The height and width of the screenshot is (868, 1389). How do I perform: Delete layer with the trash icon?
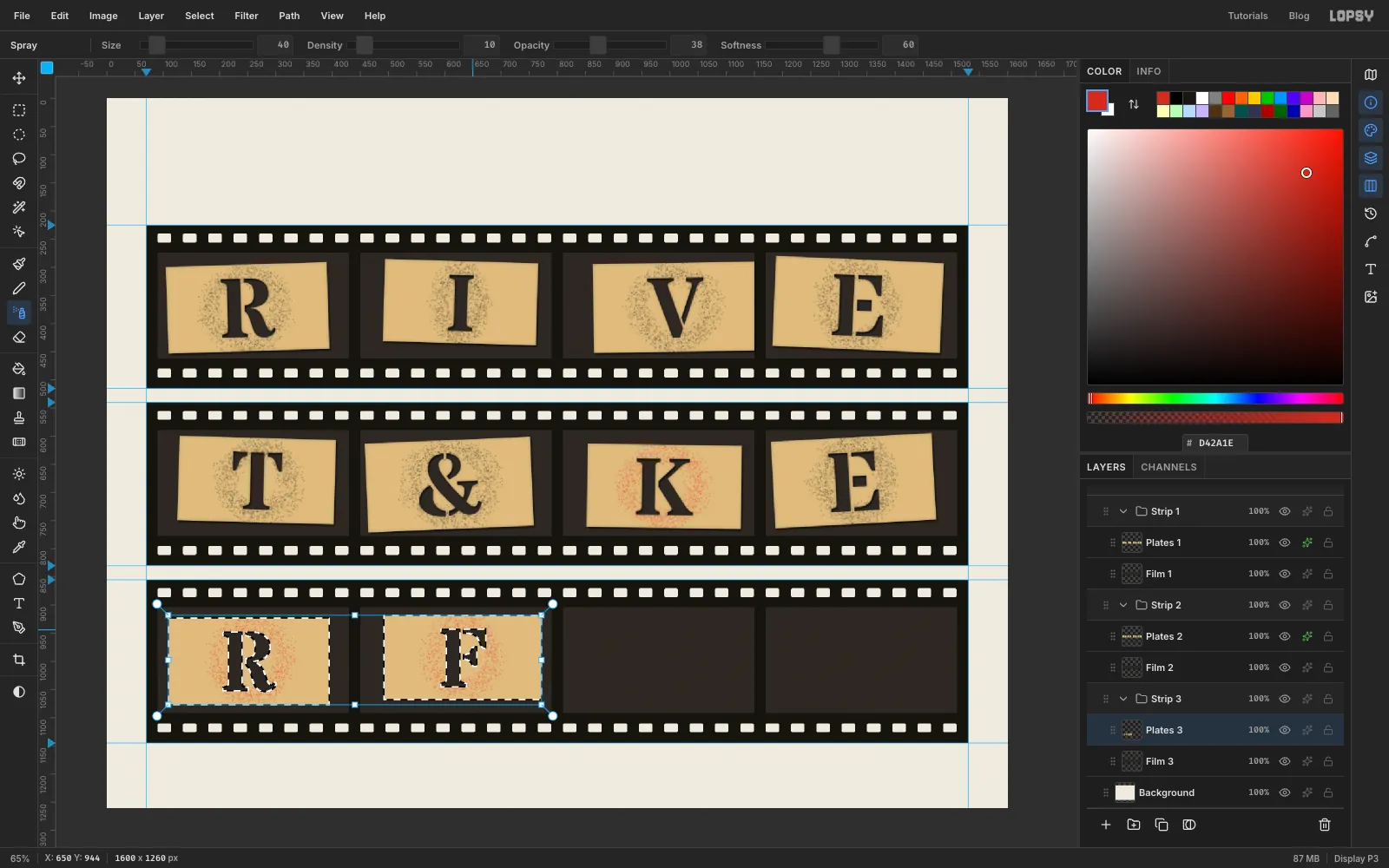[x=1325, y=825]
